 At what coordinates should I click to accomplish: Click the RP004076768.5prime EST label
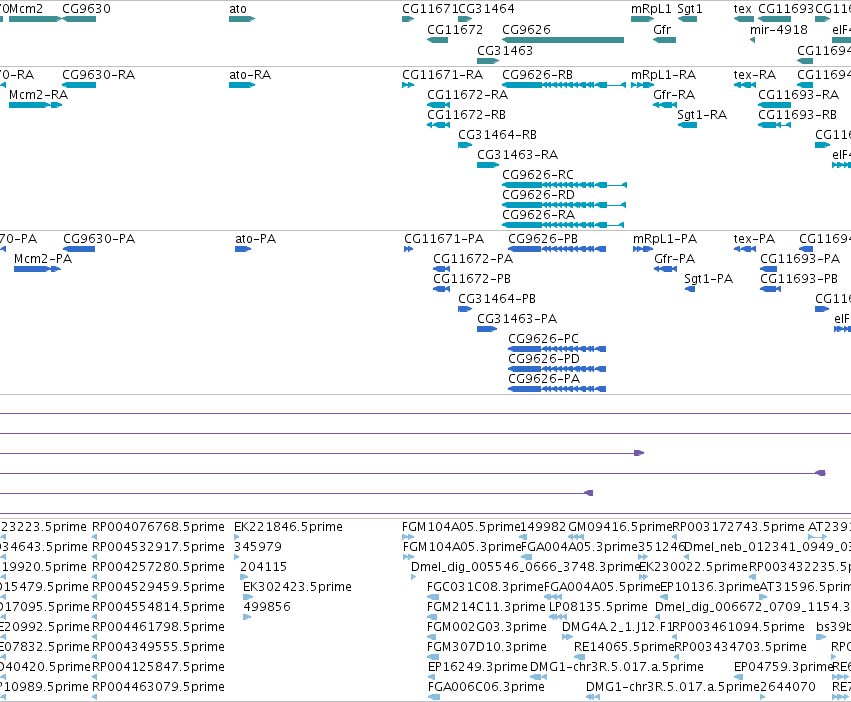[x=158, y=527]
